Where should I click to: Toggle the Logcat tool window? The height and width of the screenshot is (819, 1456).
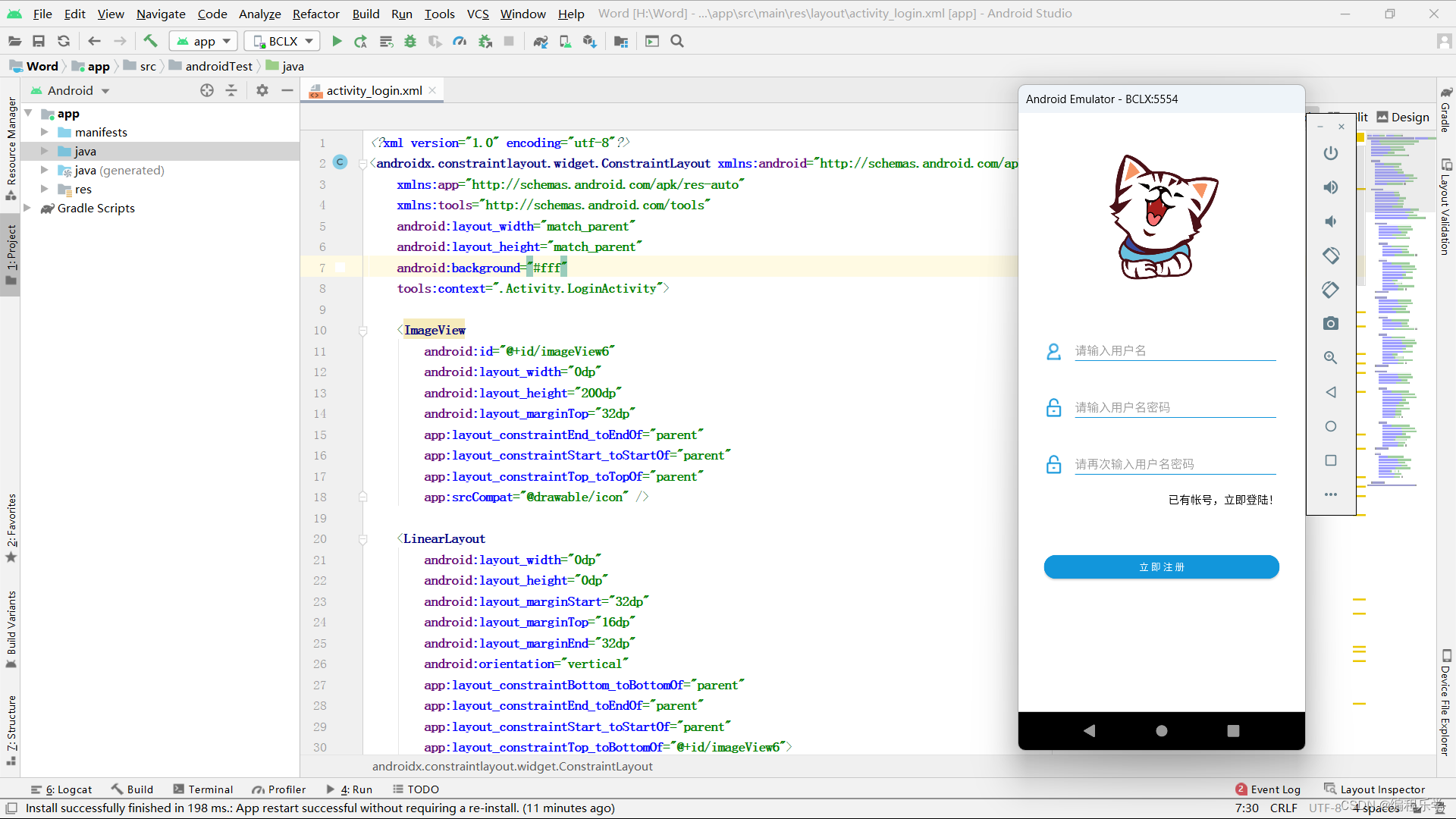[x=61, y=789]
